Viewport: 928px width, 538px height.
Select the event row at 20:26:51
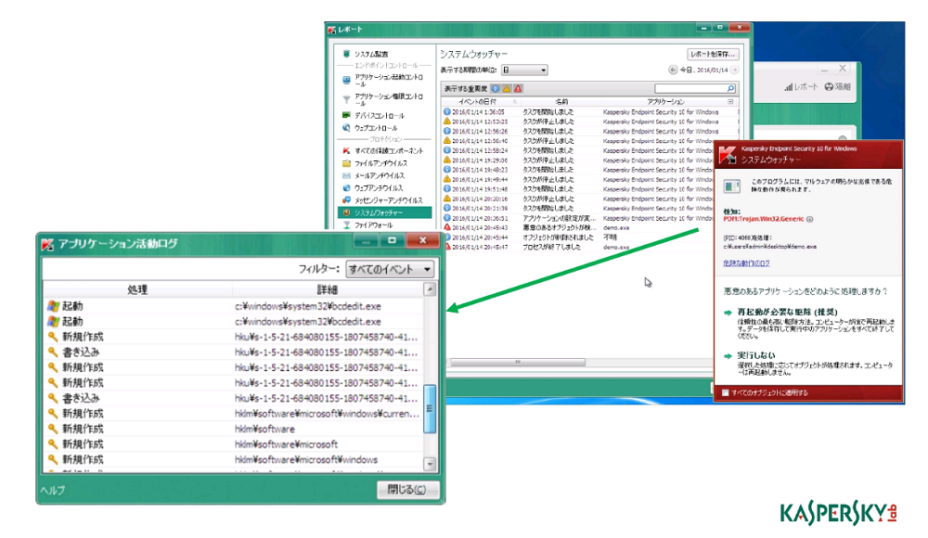[x=578, y=218]
